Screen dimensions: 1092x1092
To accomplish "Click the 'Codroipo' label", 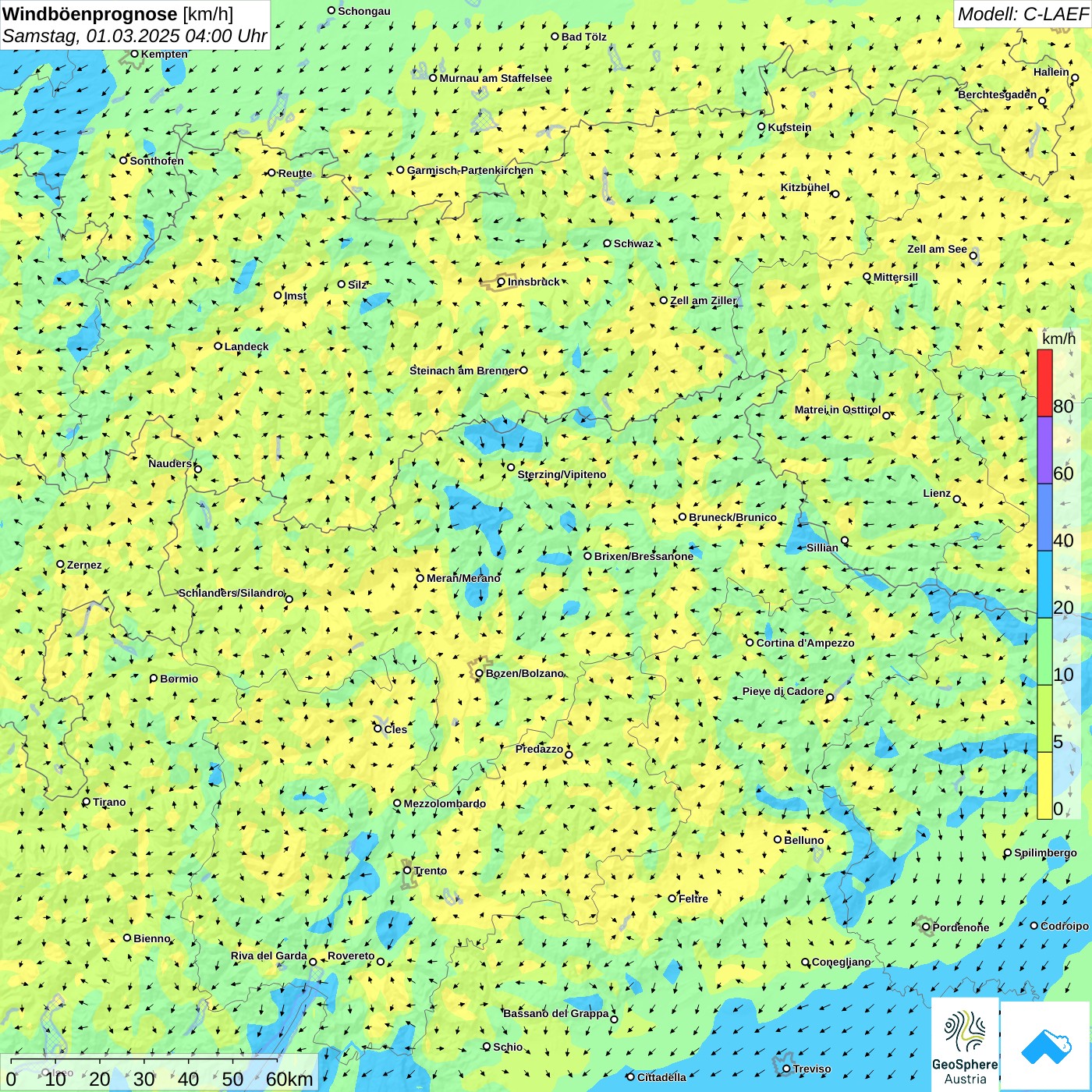I will 1065,926.
